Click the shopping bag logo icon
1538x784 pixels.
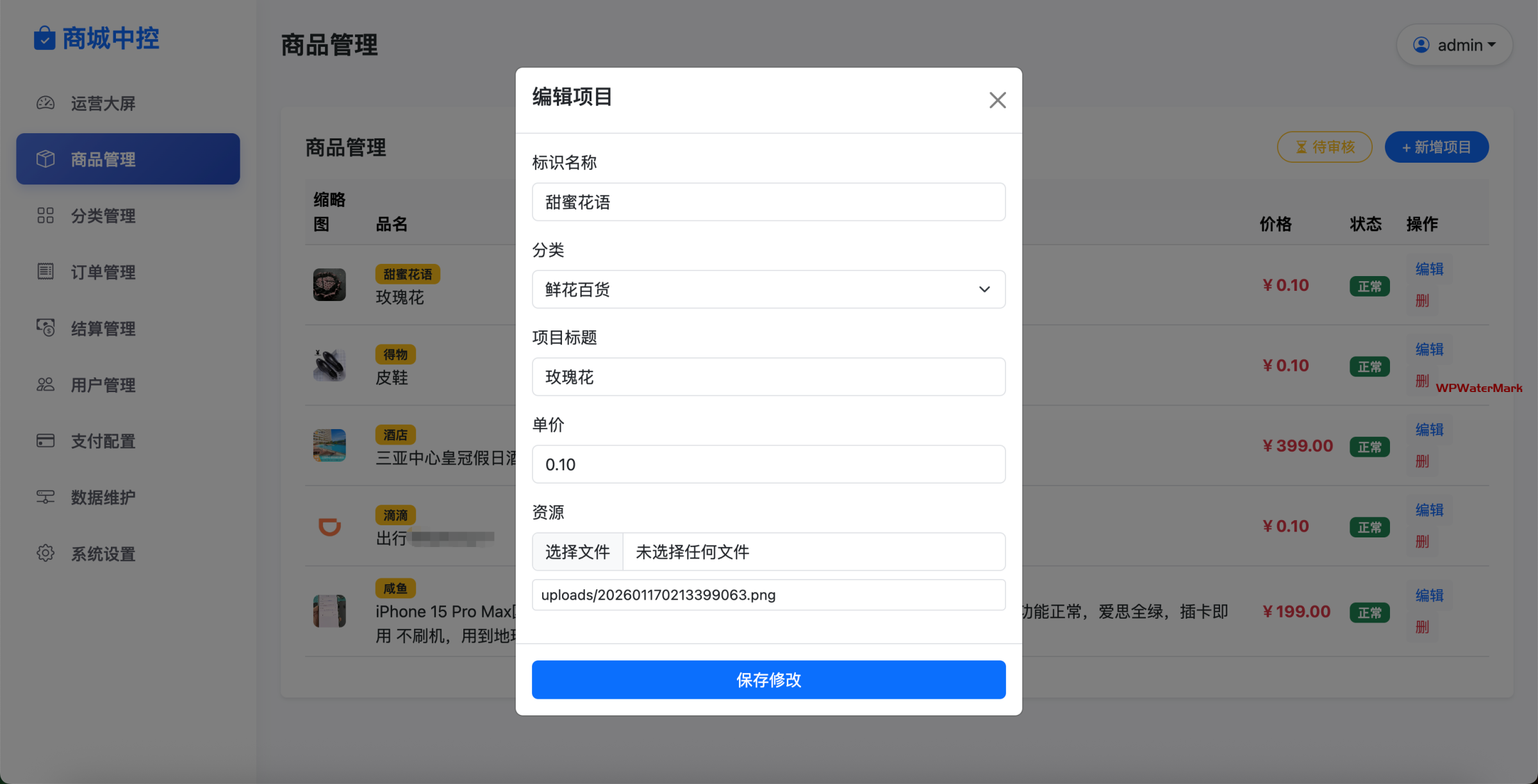click(x=44, y=38)
